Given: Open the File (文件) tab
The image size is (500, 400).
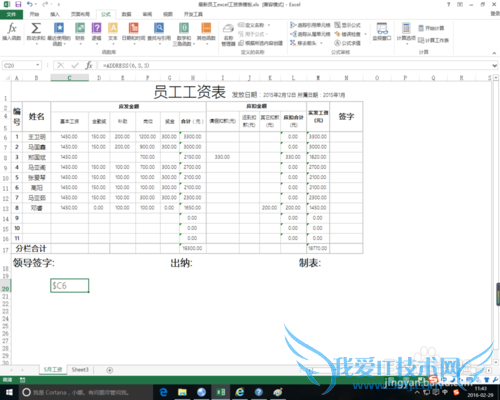Looking at the screenshot, I should click(11, 14).
